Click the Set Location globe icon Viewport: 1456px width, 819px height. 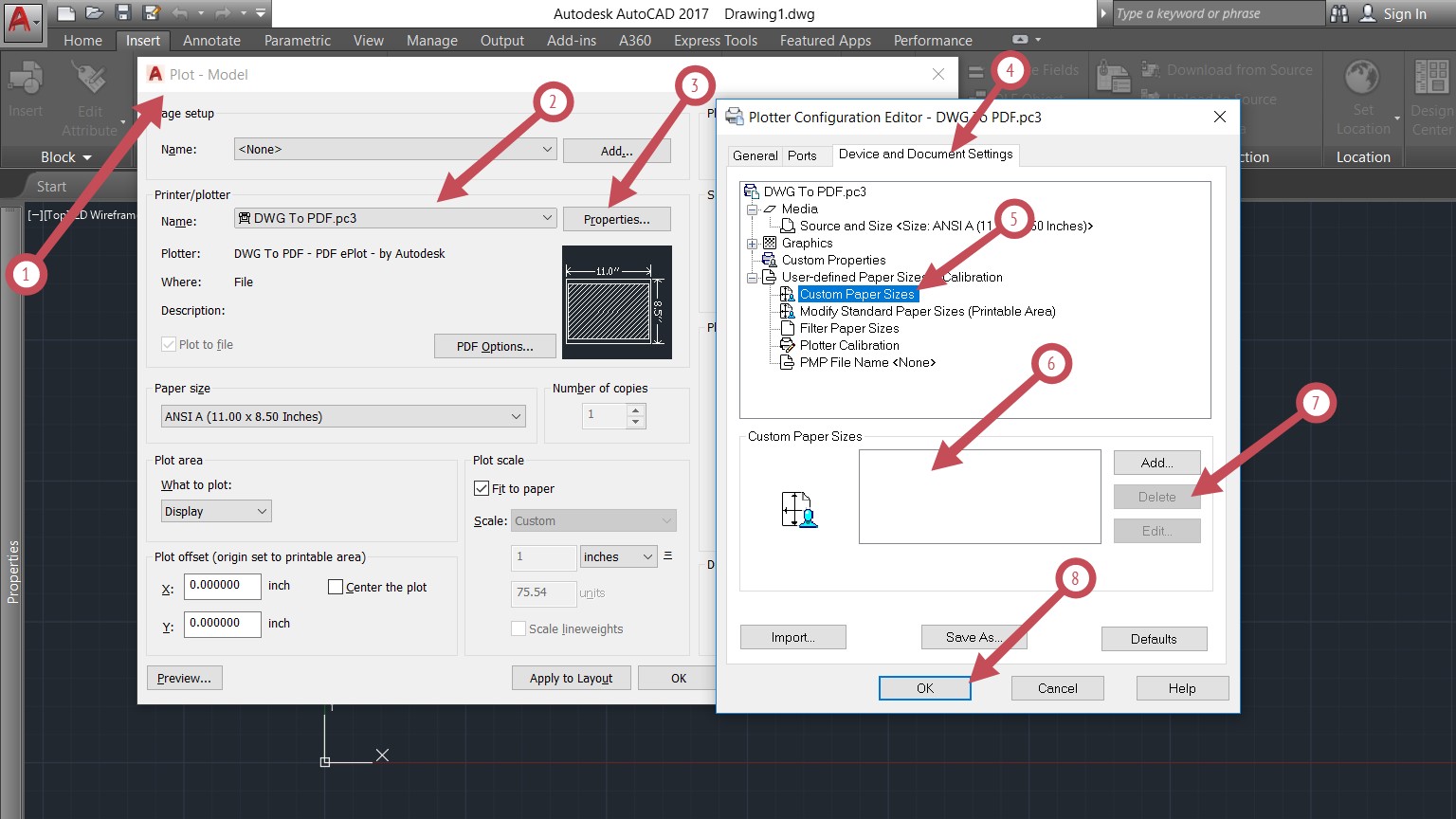pos(1362,79)
